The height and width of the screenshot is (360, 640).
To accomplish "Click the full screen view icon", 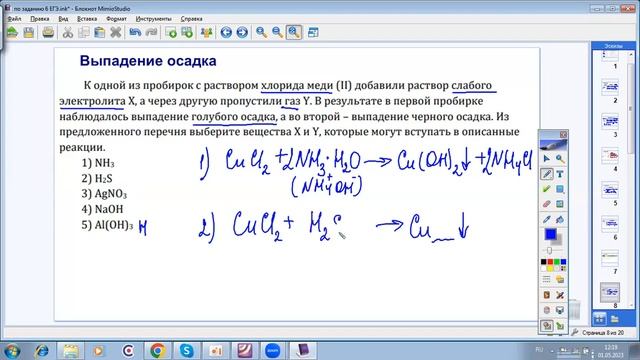I will click(x=313, y=32).
